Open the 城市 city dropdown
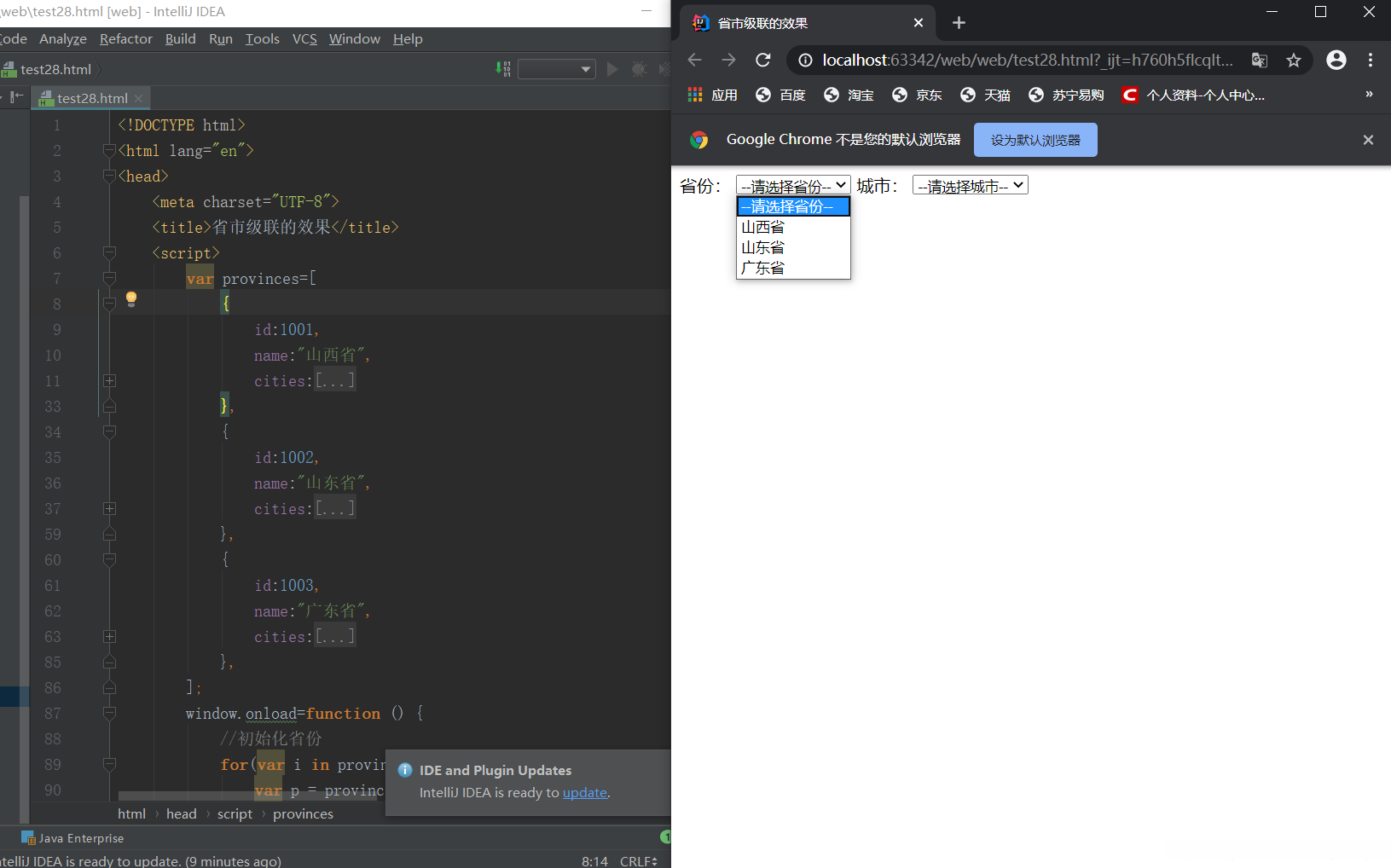Screen dimensions: 1391x868 point(971,185)
